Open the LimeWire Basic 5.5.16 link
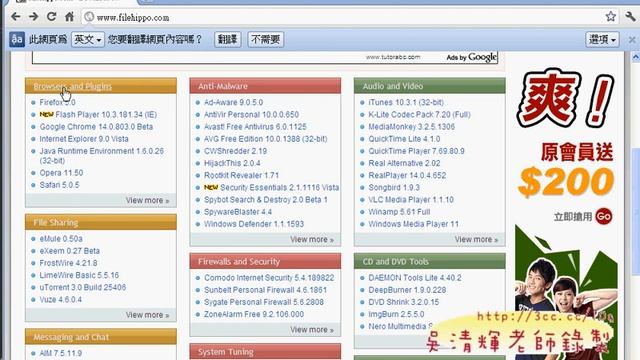 click(x=79, y=275)
